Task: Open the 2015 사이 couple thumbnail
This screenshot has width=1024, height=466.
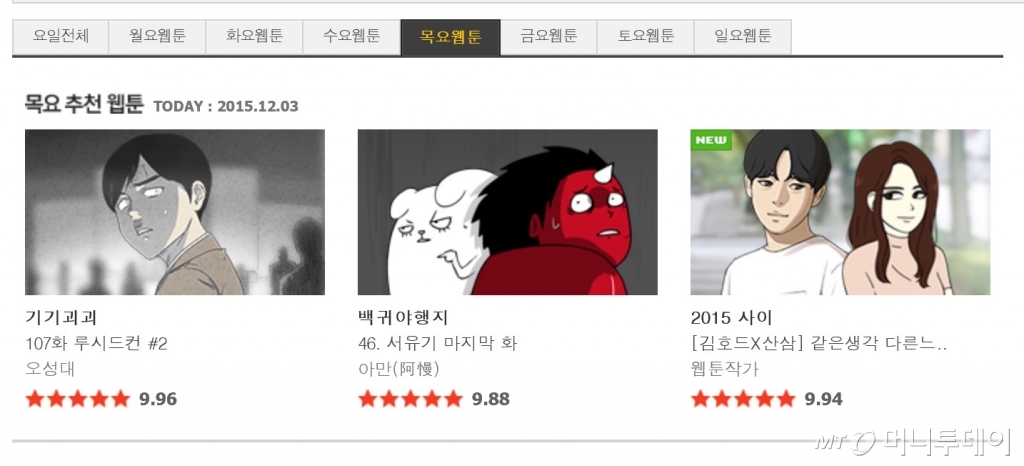Action: point(840,212)
